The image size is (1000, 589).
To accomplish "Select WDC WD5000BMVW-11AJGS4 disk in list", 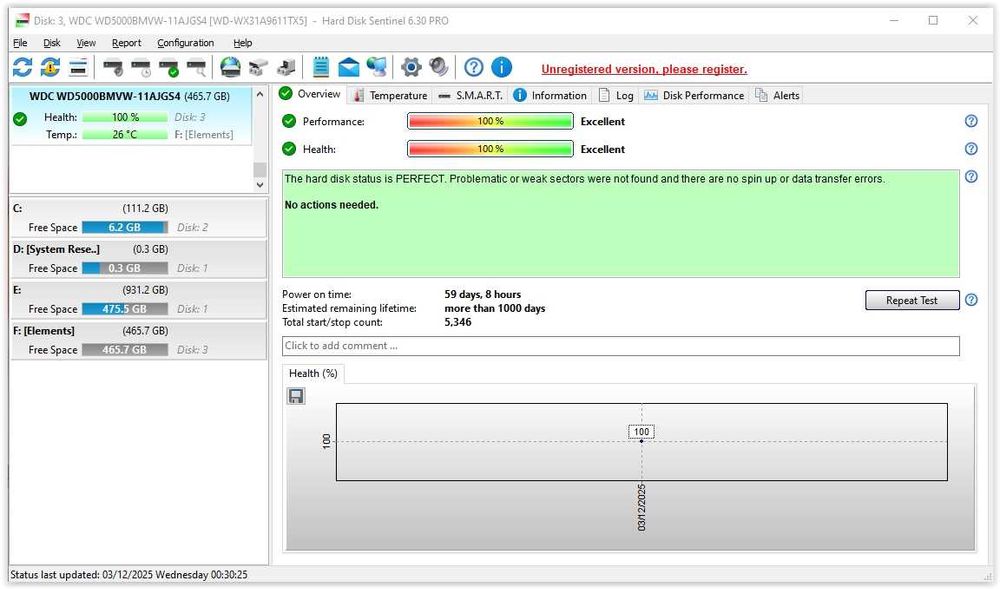I will [131, 115].
